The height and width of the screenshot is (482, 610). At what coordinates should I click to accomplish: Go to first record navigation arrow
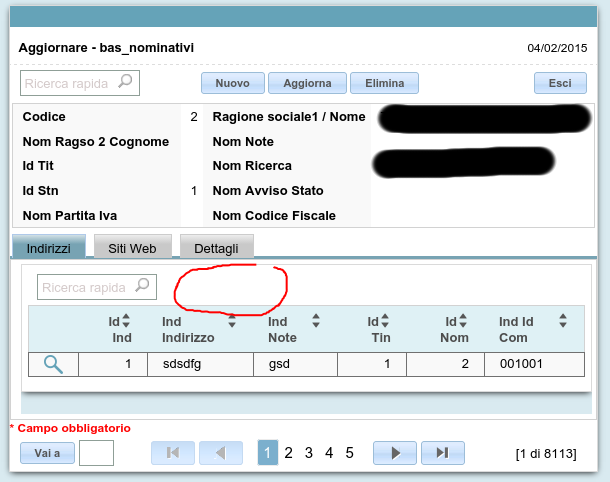coord(173,453)
